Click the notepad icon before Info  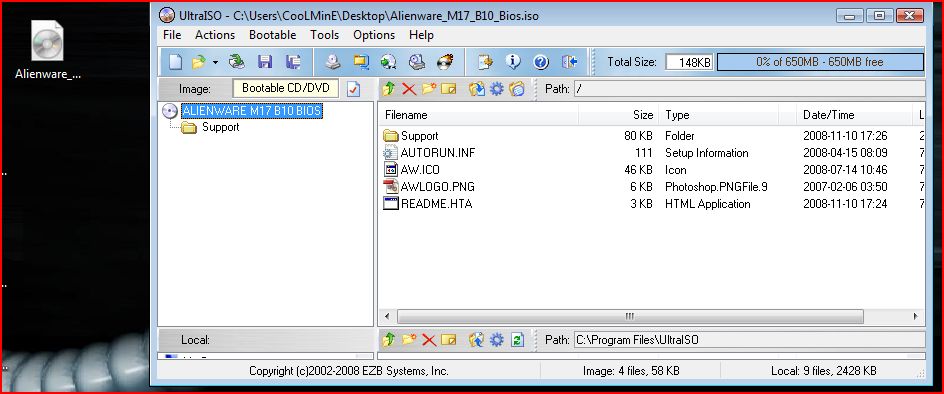(x=485, y=61)
